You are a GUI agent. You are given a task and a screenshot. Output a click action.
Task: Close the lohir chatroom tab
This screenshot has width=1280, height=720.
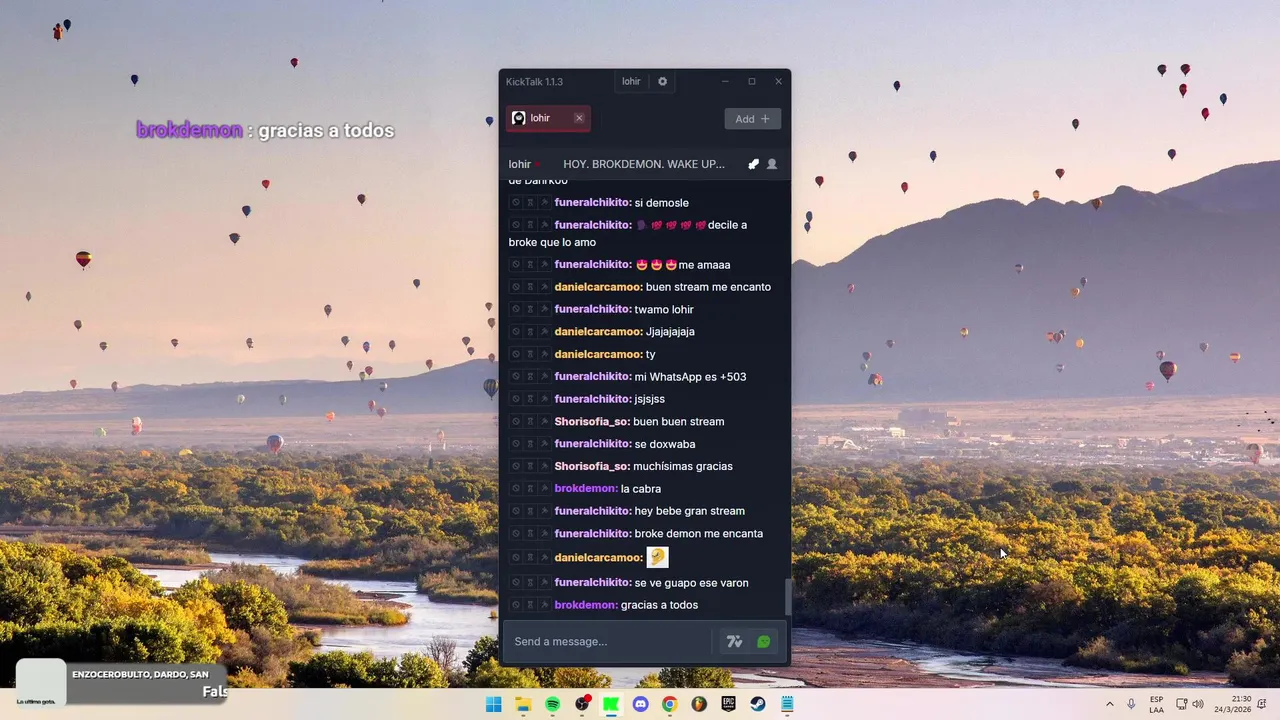pos(579,118)
